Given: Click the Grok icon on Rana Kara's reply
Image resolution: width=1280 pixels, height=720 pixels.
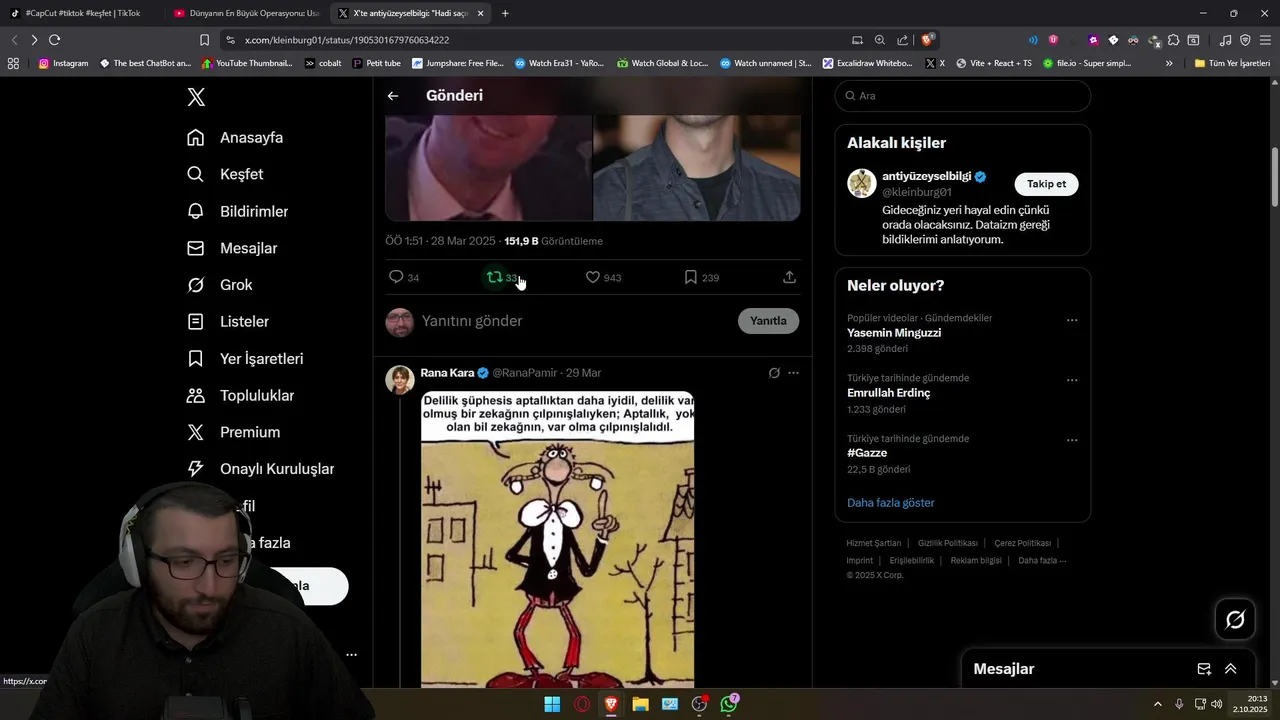Looking at the screenshot, I should (774, 373).
